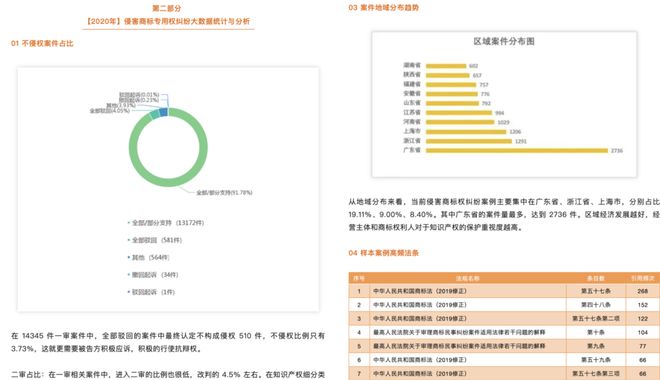Click the donut label "其他(3.93%)"
The height and width of the screenshot is (380, 660).
(120, 105)
